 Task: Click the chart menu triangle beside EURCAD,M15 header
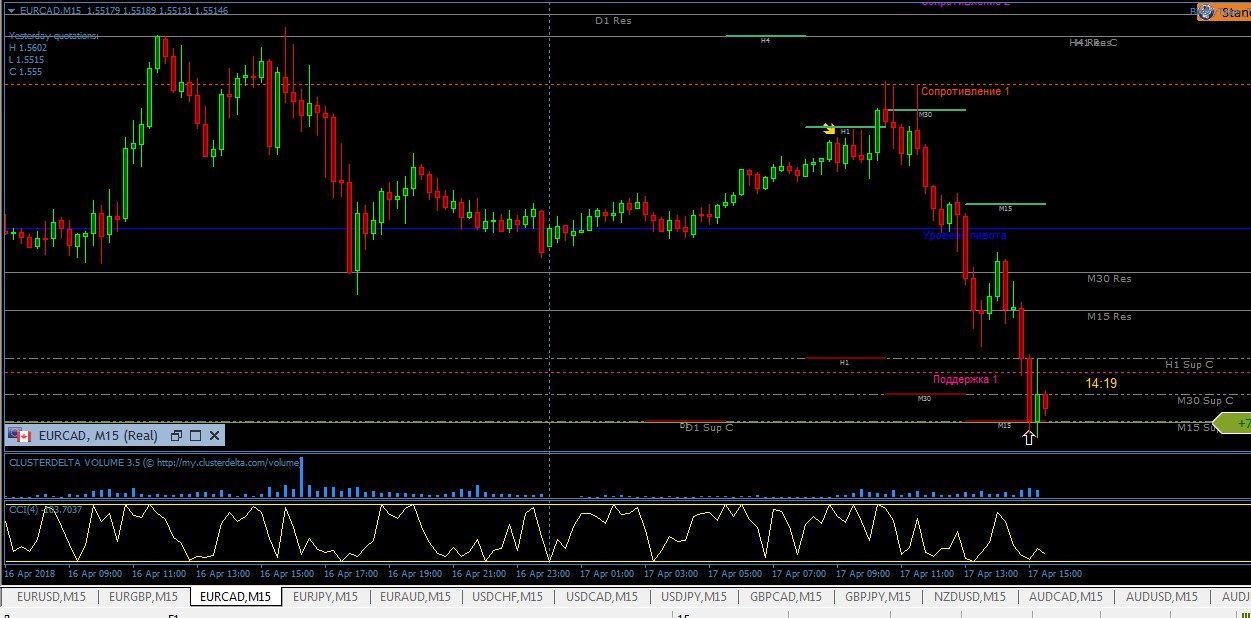(11, 10)
